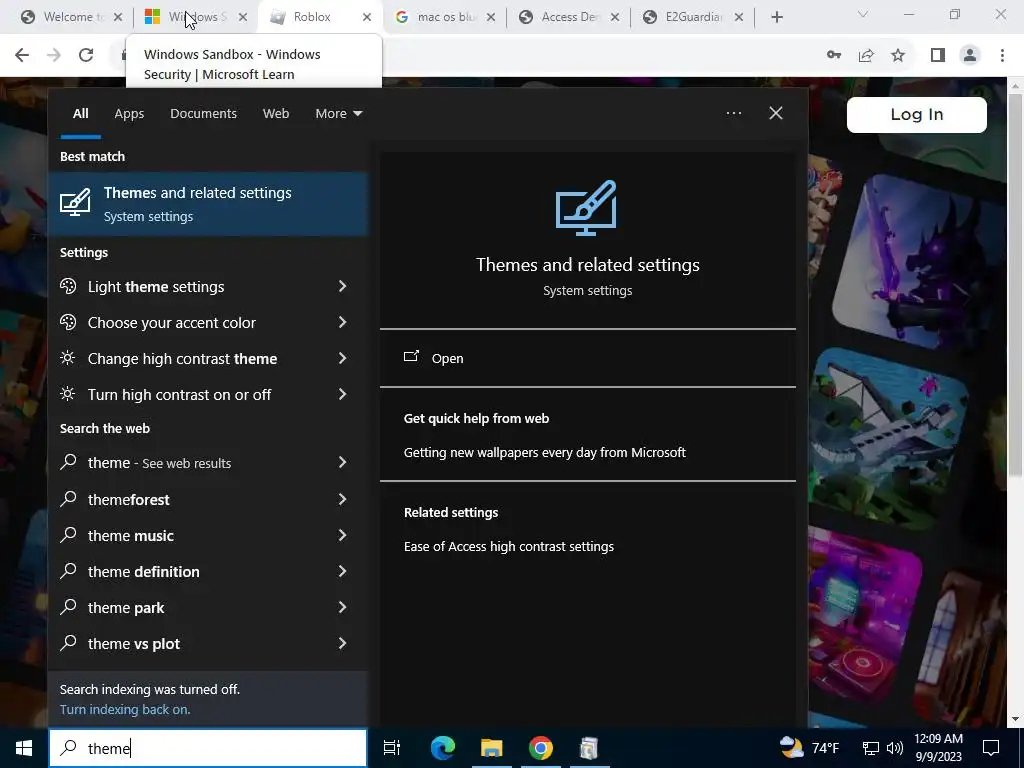Bookmark this page with the star
1024x768 pixels.
tap(898, 56)
